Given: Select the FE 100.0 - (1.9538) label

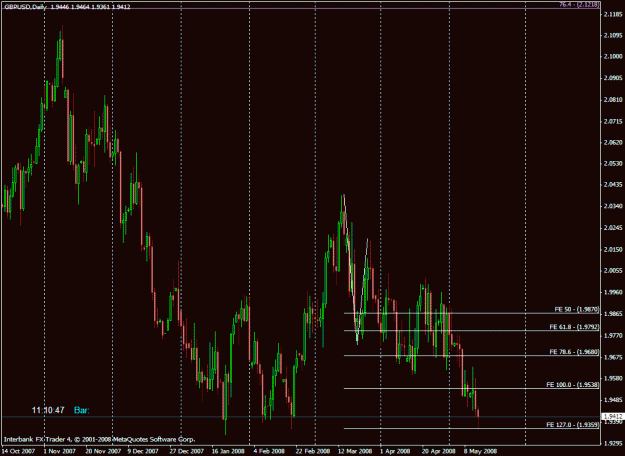Looking at the screenshot, I should click(572, 385).
